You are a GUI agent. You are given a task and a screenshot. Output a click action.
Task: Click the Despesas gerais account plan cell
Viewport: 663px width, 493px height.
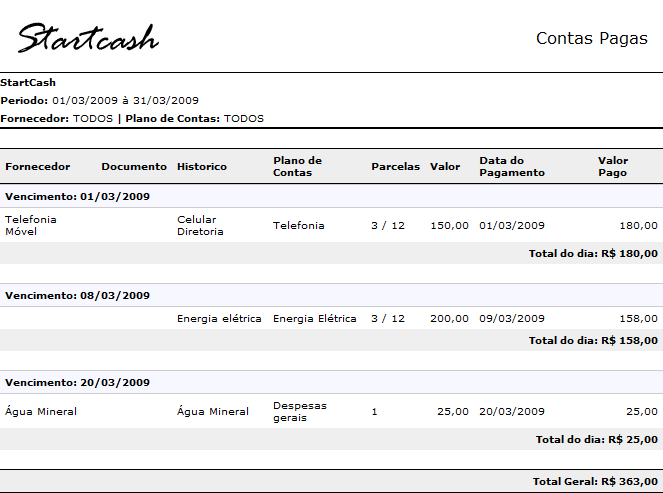(299, 411)
